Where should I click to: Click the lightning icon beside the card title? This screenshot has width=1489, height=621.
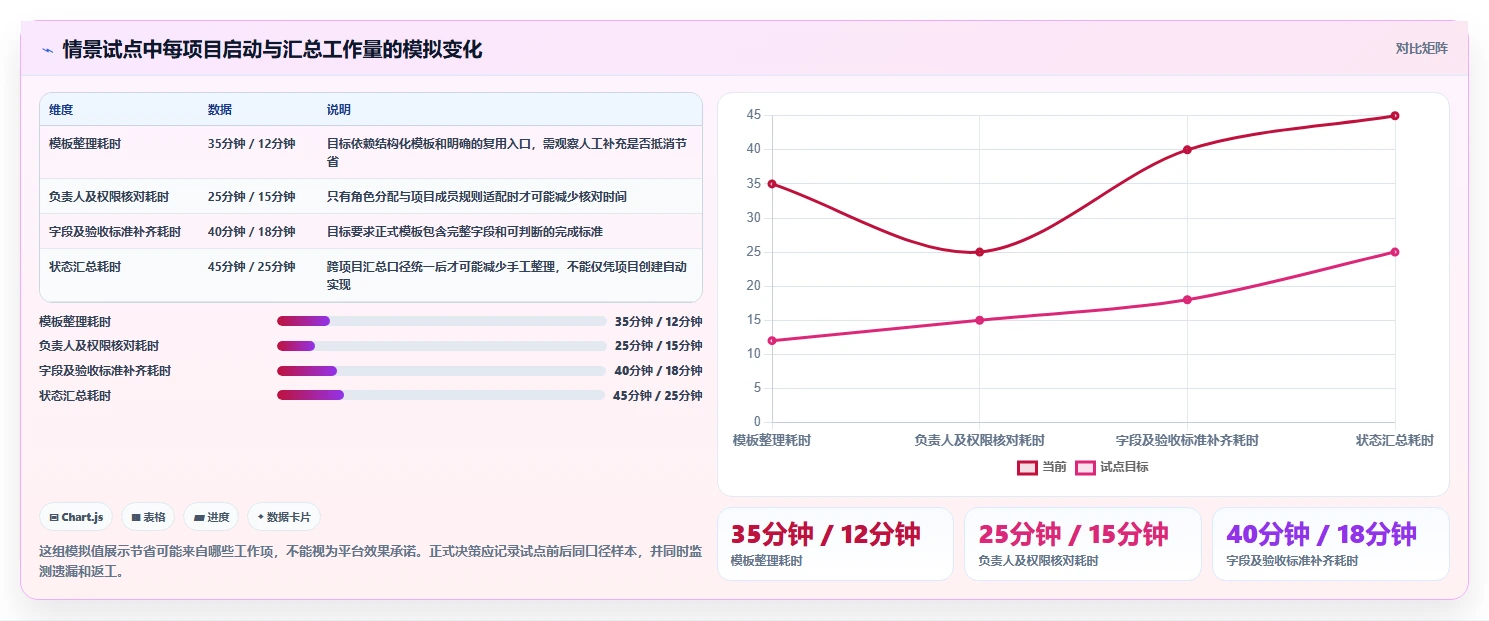(x=47, y=50)
